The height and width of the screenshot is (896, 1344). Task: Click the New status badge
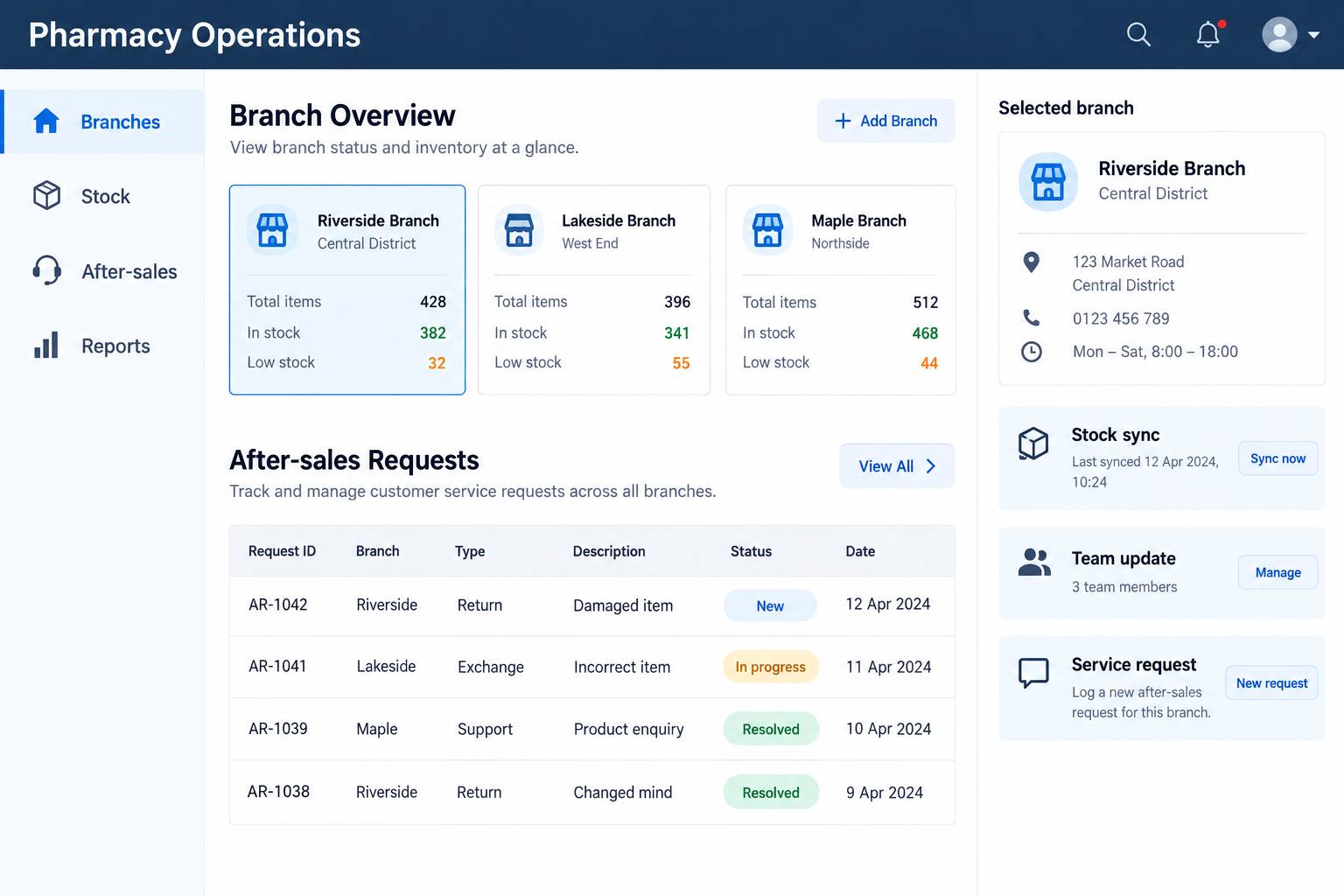coord(770,605)
